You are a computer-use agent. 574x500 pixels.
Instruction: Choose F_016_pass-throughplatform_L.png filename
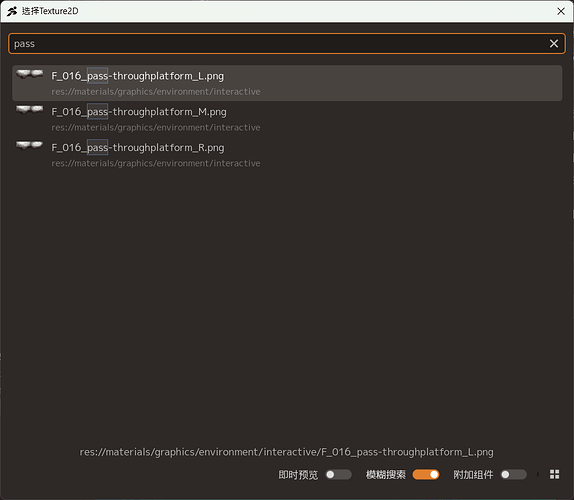click(x=138, y=76)
